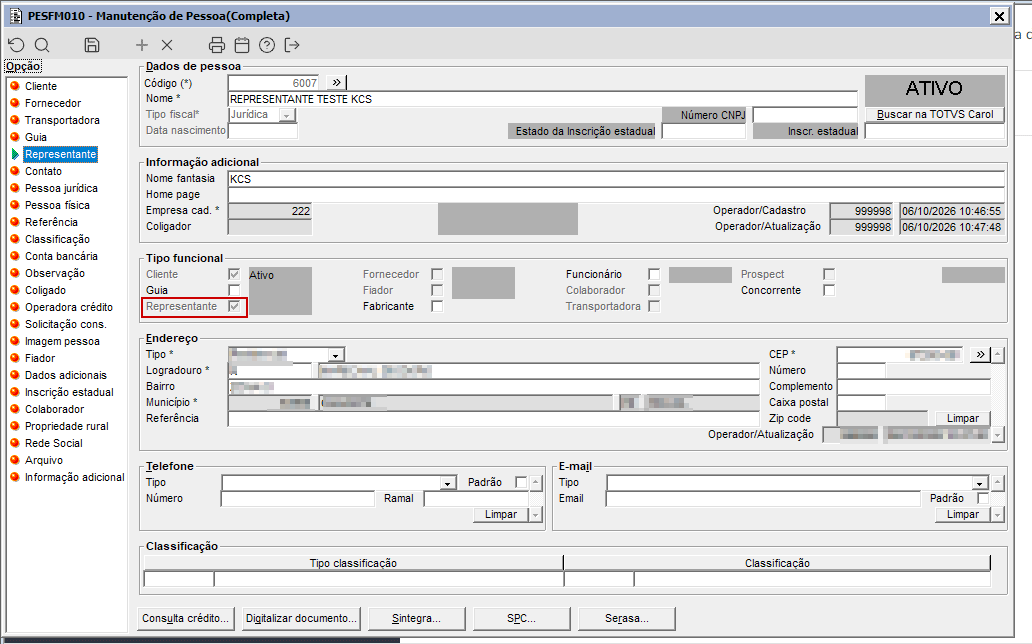Click the orange bullet beside Rede Social
1032x644 pixels.
pos(15,443)
